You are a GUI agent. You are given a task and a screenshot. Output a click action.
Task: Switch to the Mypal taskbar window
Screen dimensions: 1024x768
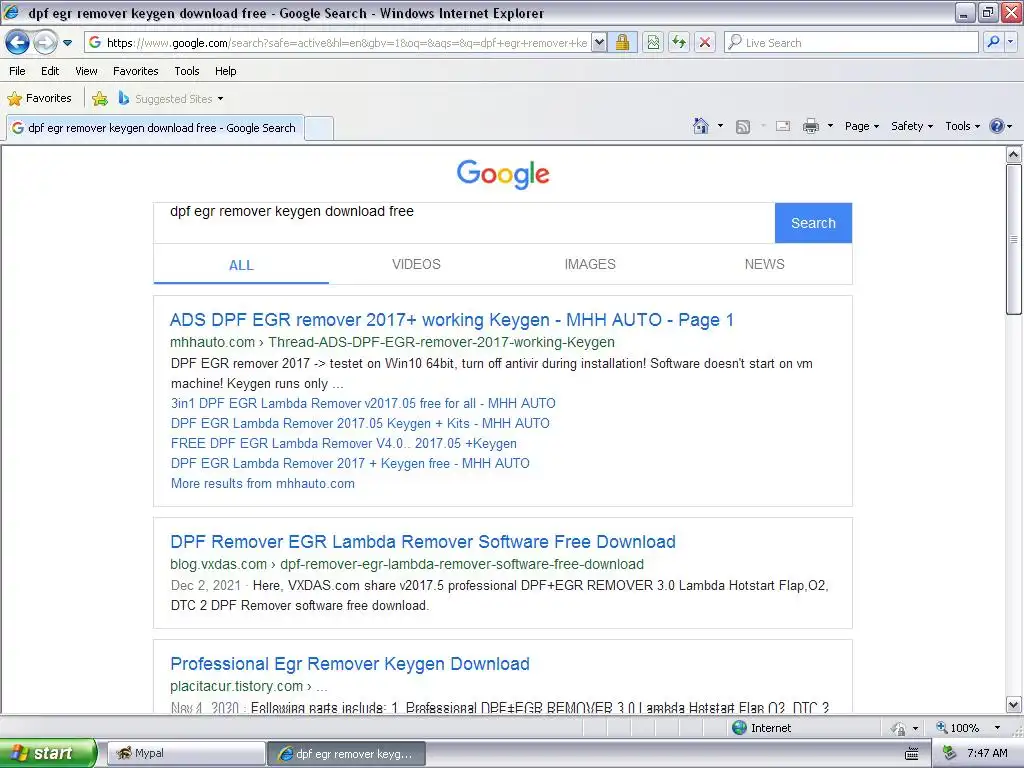pyautogui.click(x=186, y=753)
